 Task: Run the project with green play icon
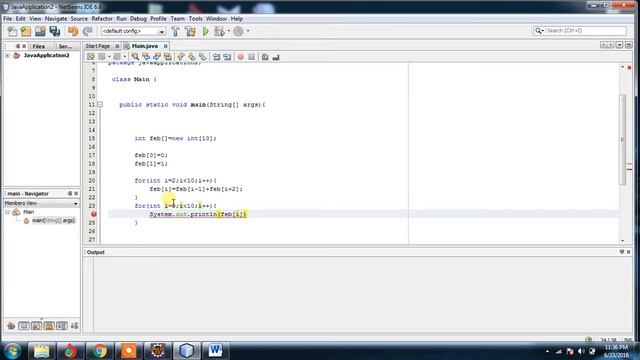[x=205, y=31]
